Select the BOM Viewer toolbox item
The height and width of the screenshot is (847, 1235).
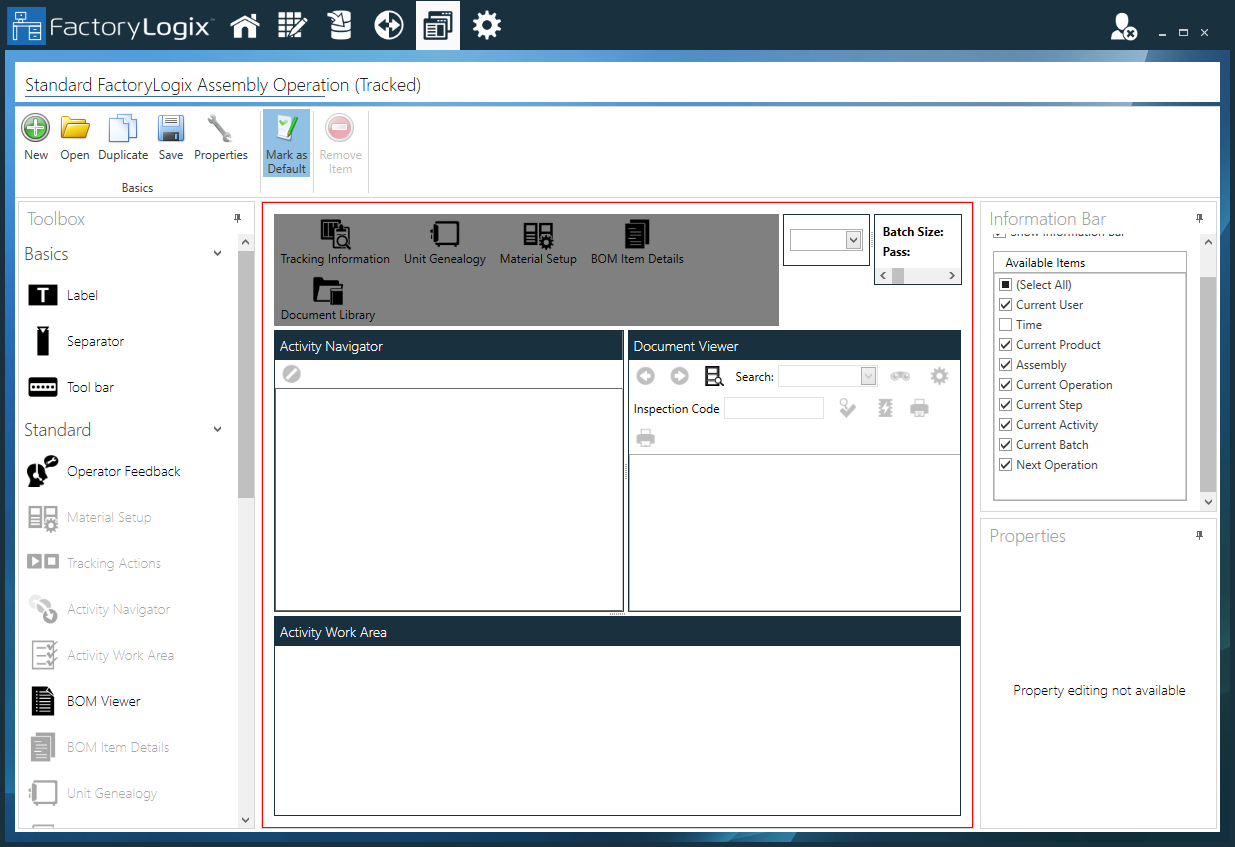[84, 701]
